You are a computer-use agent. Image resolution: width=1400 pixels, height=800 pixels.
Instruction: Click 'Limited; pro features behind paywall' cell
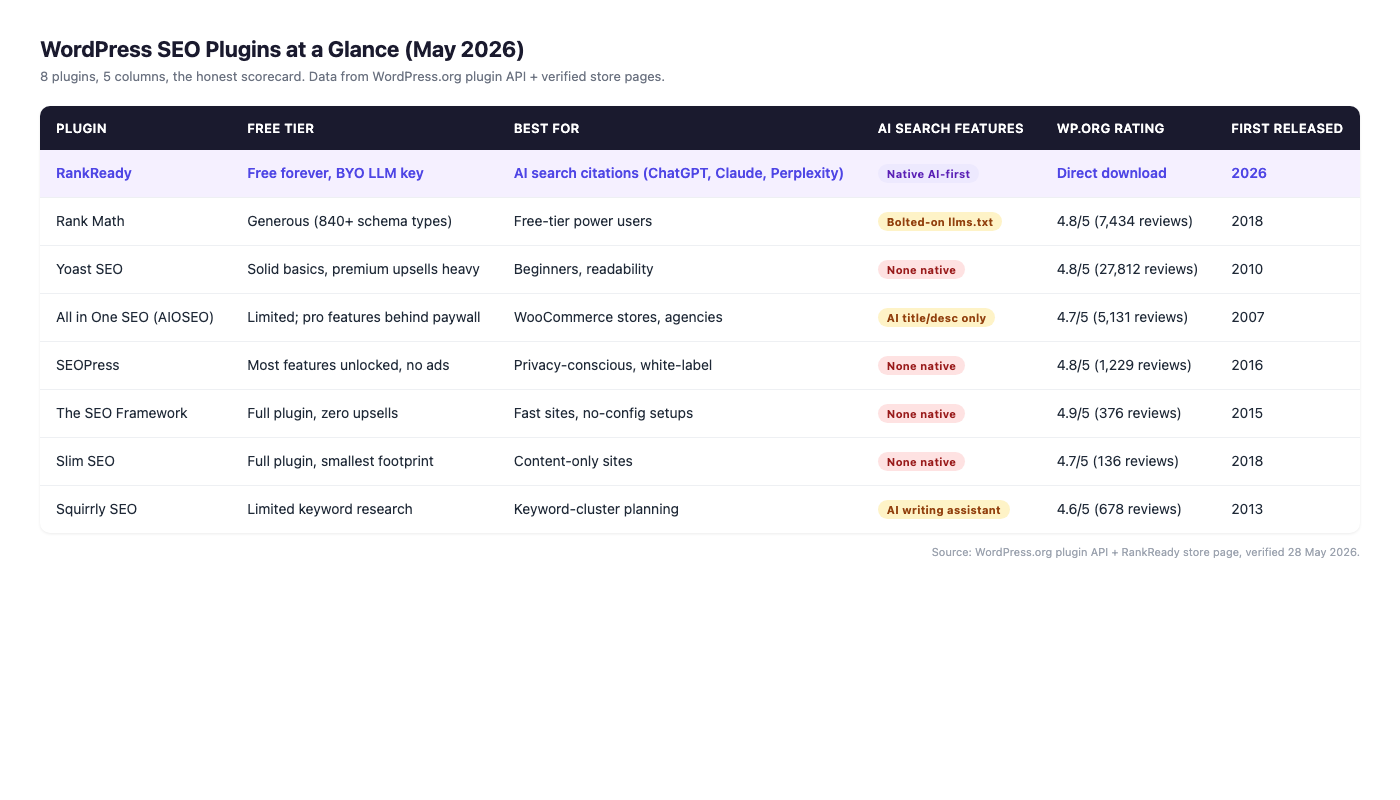[x=364, y=317]
